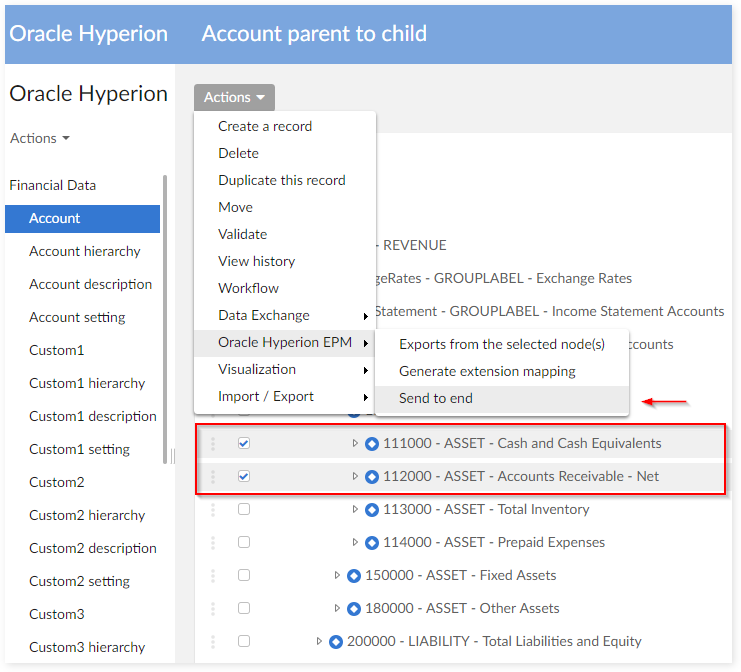The width and height of the screenshot is (741, 672).
Task: Expand the 200000 Total Liabilities and Equity node
Action: [320, 641]
